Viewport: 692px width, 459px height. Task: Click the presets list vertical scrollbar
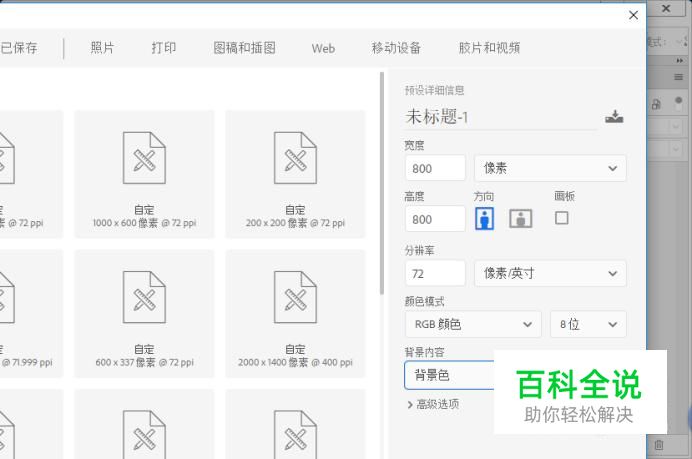382,183
